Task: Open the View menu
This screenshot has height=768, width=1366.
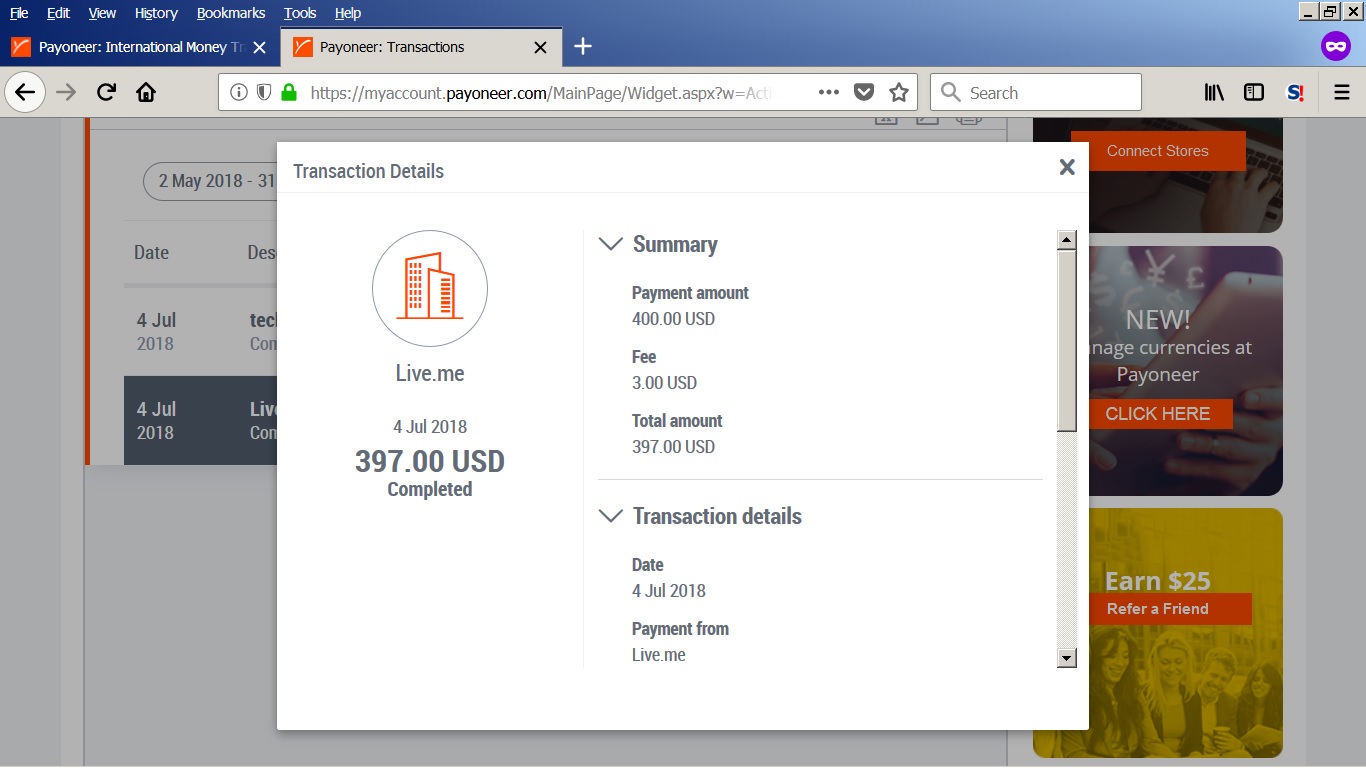Action: coord(102,13)
